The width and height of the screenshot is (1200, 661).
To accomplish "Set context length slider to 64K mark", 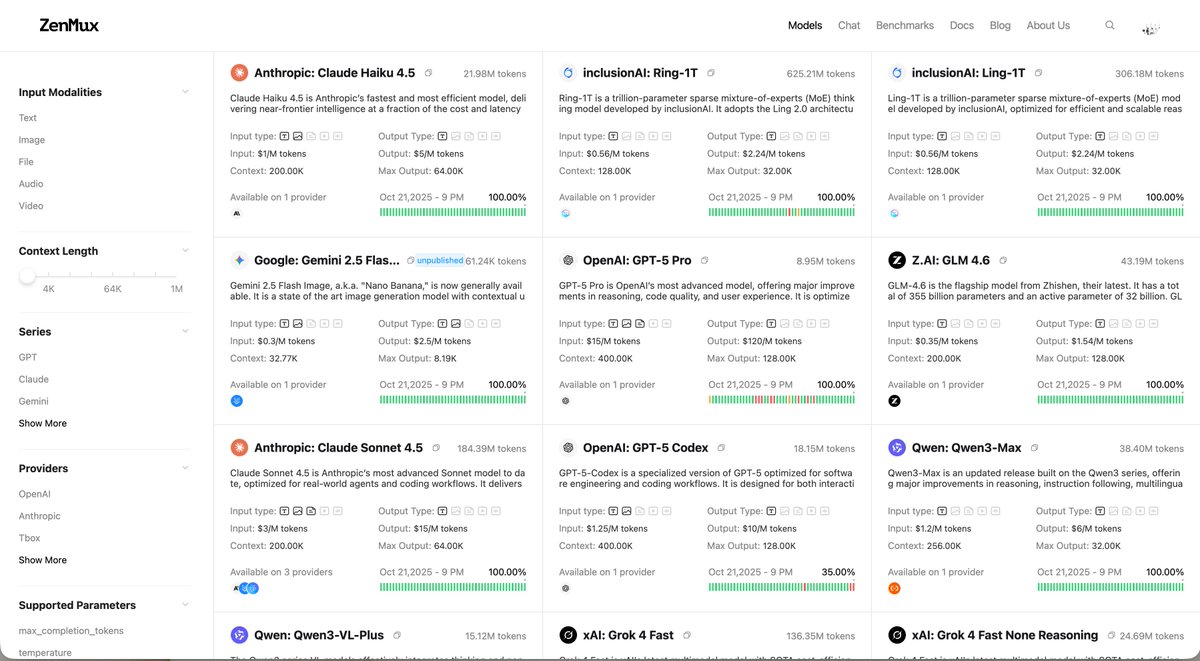I will pos(112,288).
